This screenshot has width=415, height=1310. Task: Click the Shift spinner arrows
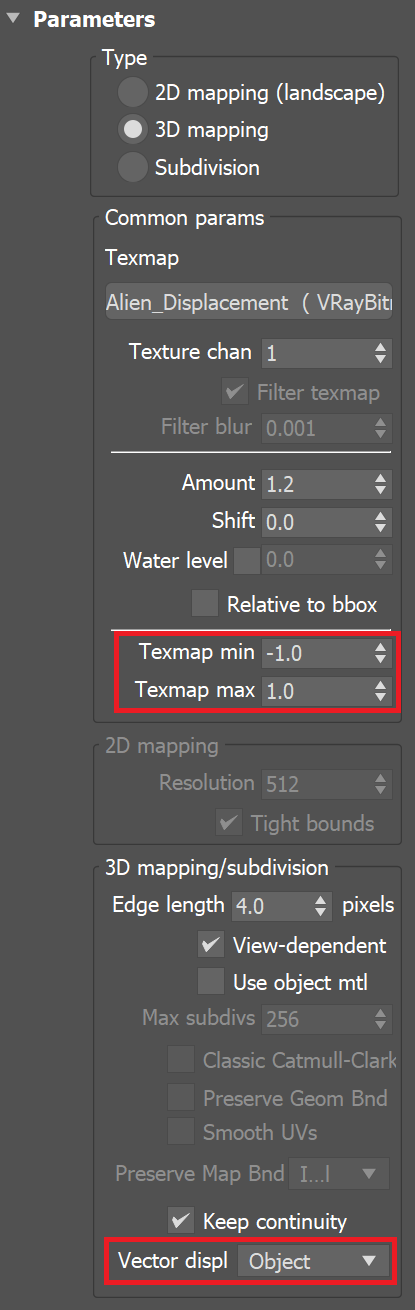tap(380, 522)
